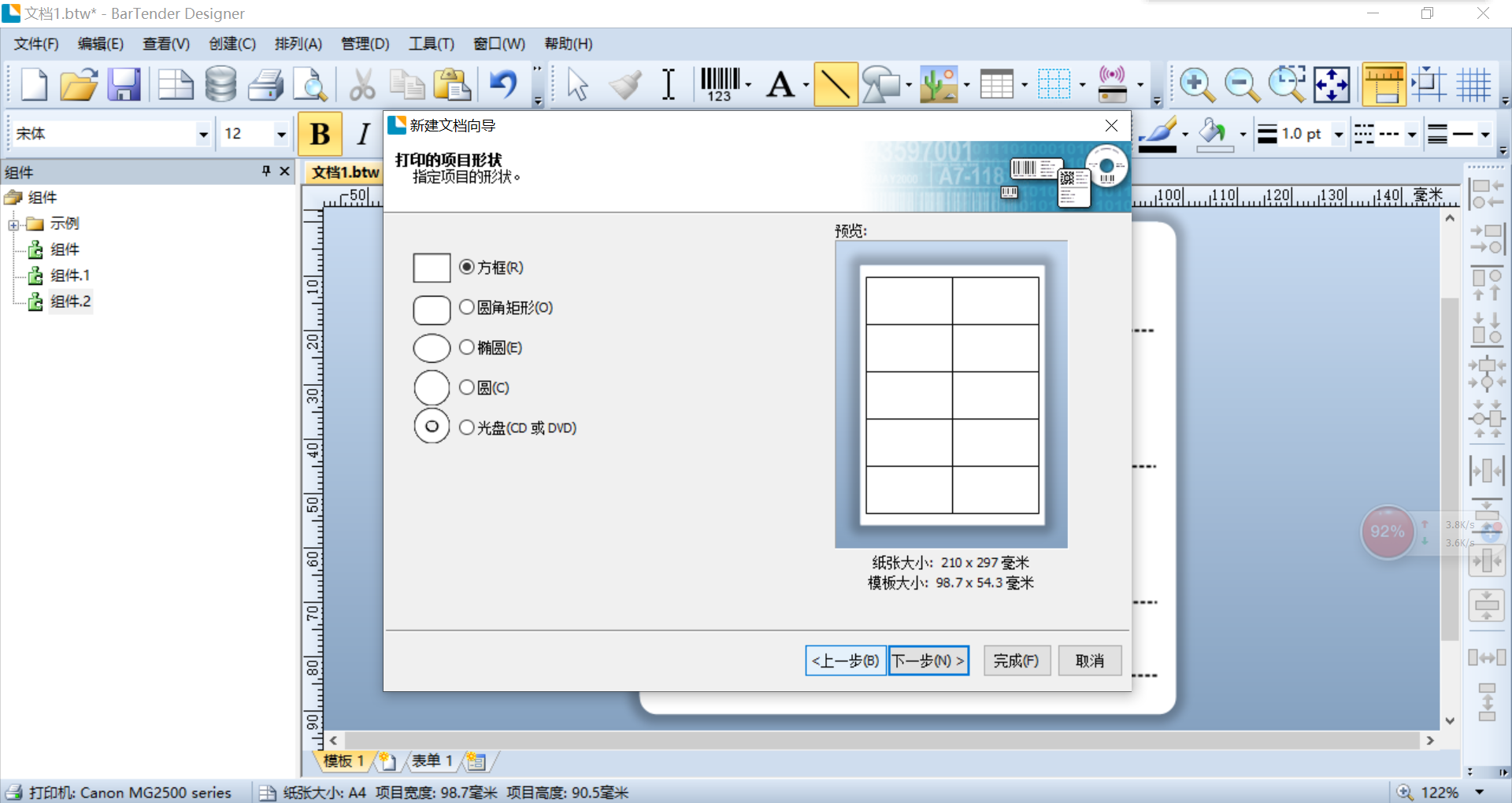Image resolution: width=1512 pixels, height=803 pixels.
Task: Expand the 示例 folder in component tree
Action: [x=13, y=224]
